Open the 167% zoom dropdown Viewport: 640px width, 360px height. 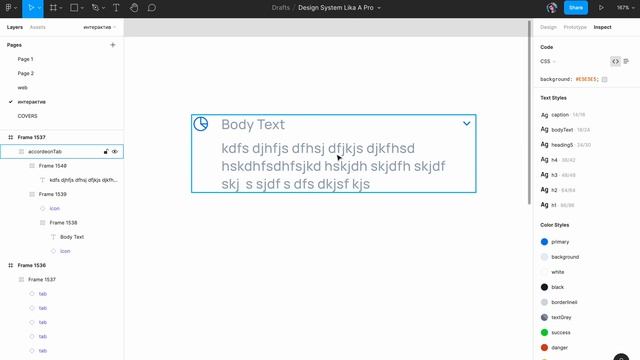(625, 8)
